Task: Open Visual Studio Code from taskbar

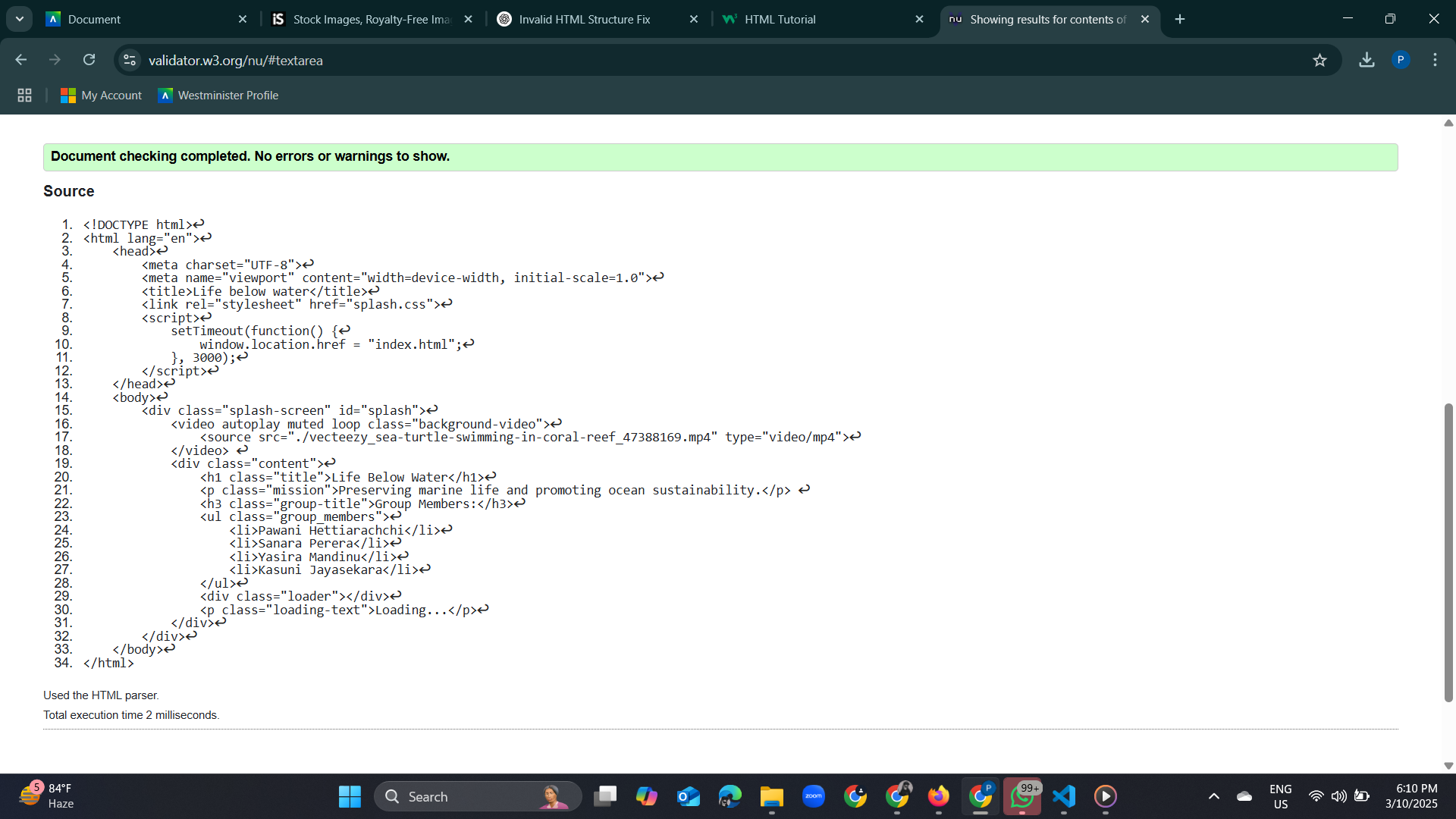Action: [1064, 796]
